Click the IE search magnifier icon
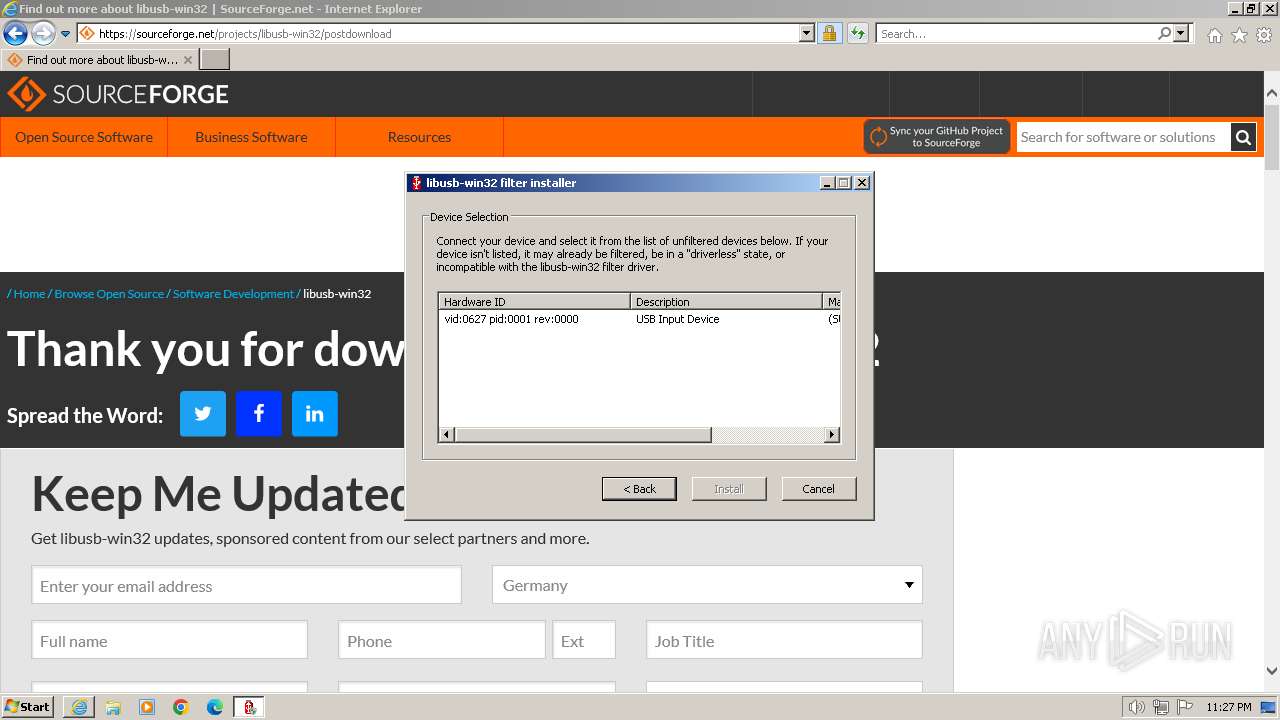This screenshot has width=1280, height=720. (x=1164, y=33)
